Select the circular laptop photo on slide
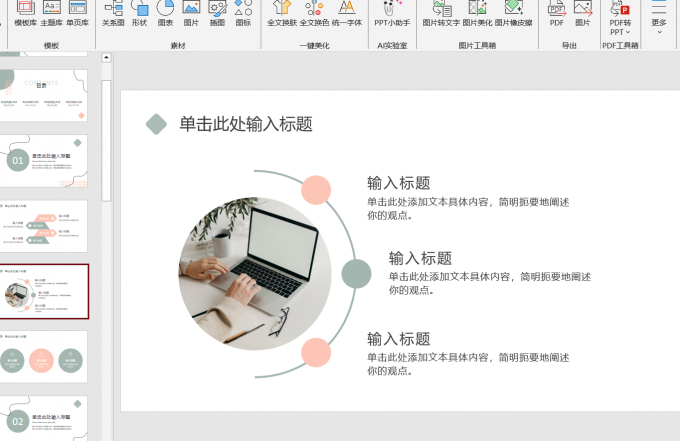Image resolution: width=680 pixels, height=441 pixels. tap(255, 274)
